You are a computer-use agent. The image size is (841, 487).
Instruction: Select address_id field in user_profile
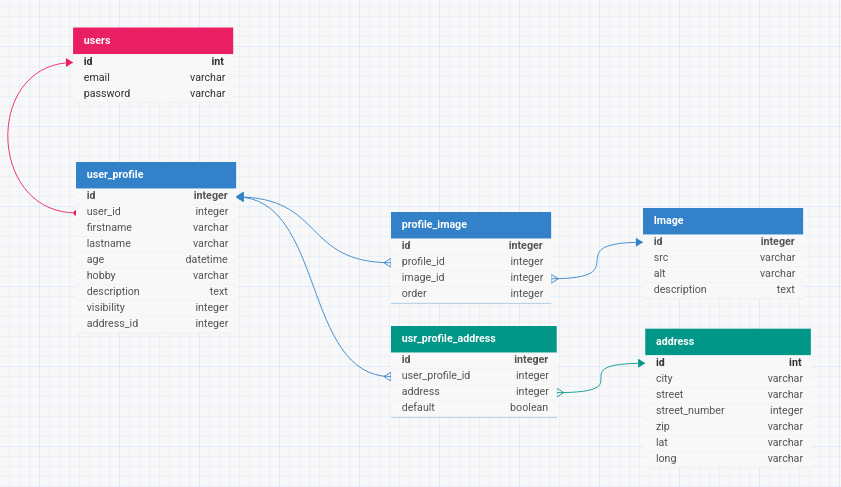tap(157, 323)
